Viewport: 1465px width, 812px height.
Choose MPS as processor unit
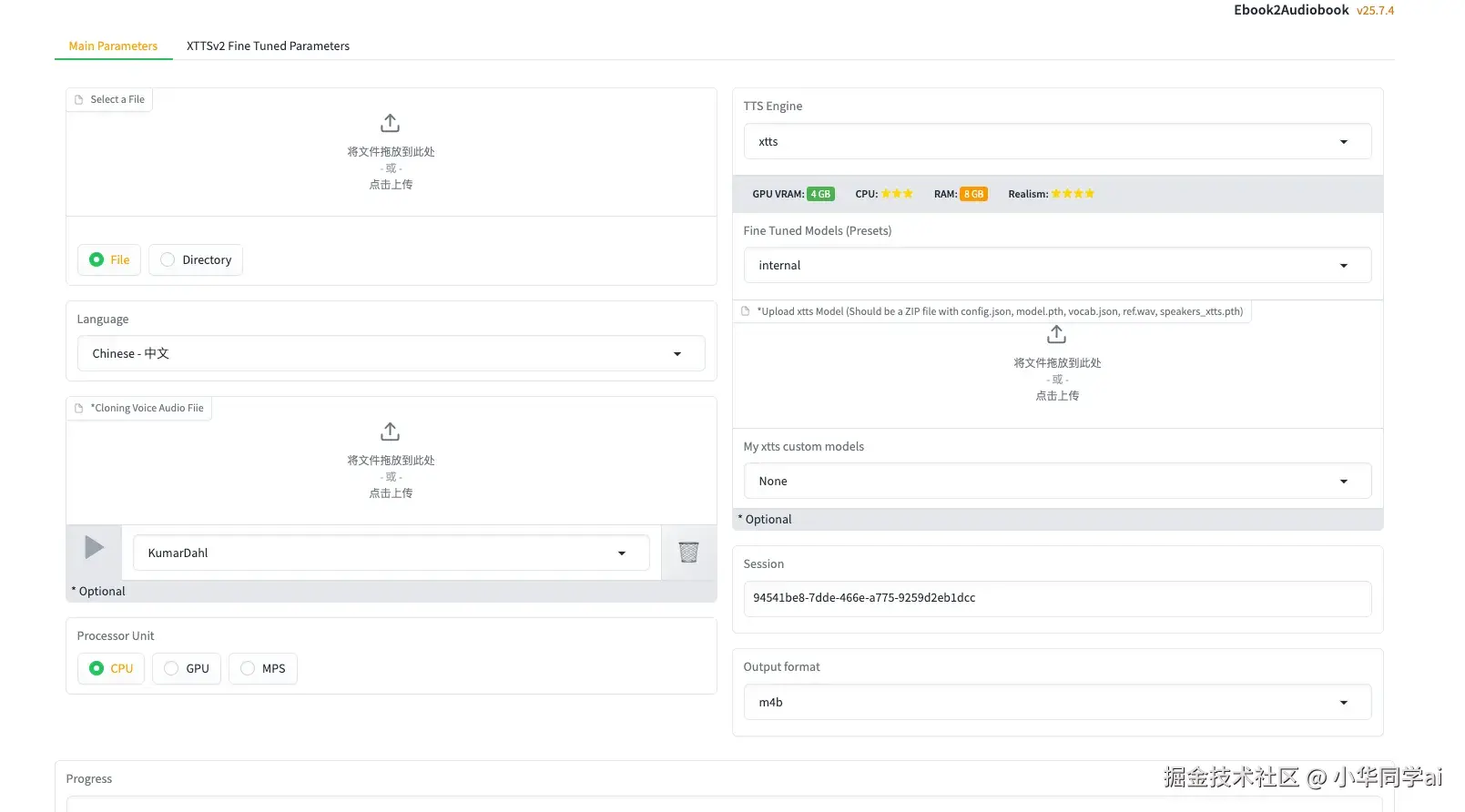[263, 668]
